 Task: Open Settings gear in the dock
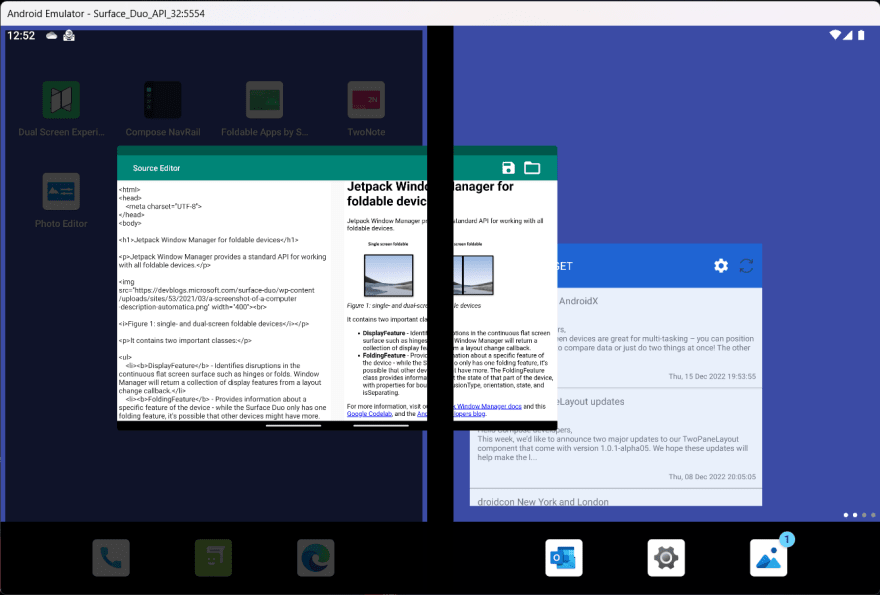(666, 558)
